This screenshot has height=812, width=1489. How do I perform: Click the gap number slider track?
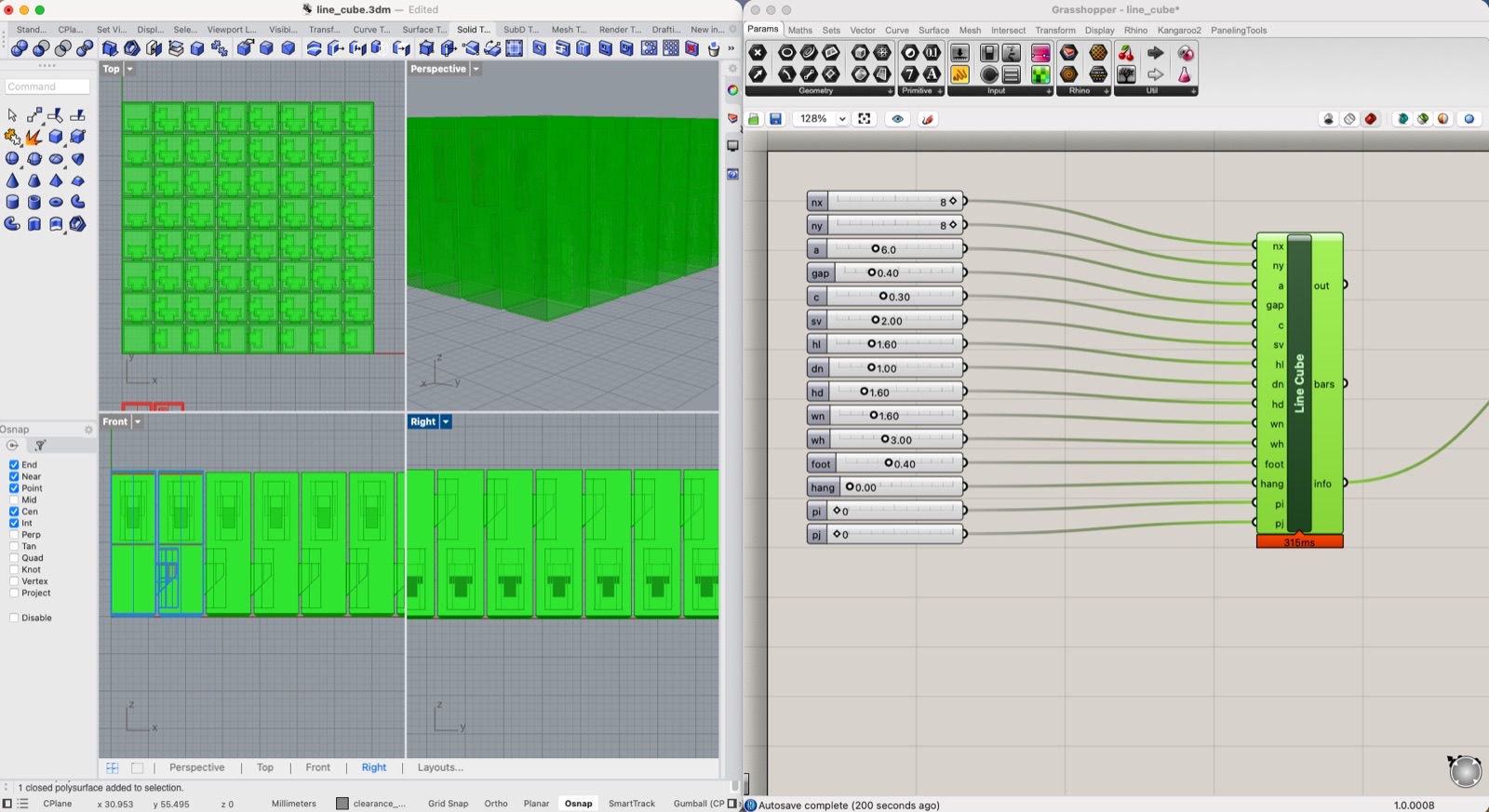click(898, 273)
